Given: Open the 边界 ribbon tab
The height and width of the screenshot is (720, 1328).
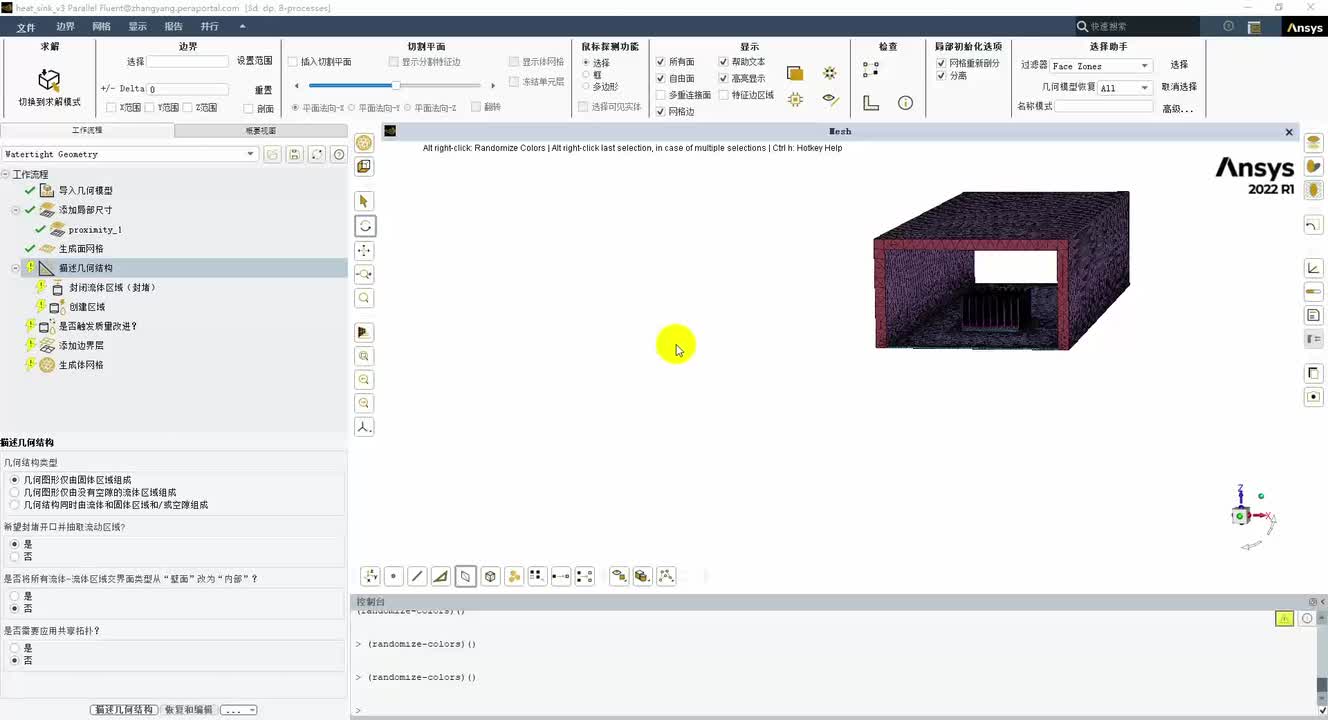Looking at the screenshot, I should [x=65, y=27].
